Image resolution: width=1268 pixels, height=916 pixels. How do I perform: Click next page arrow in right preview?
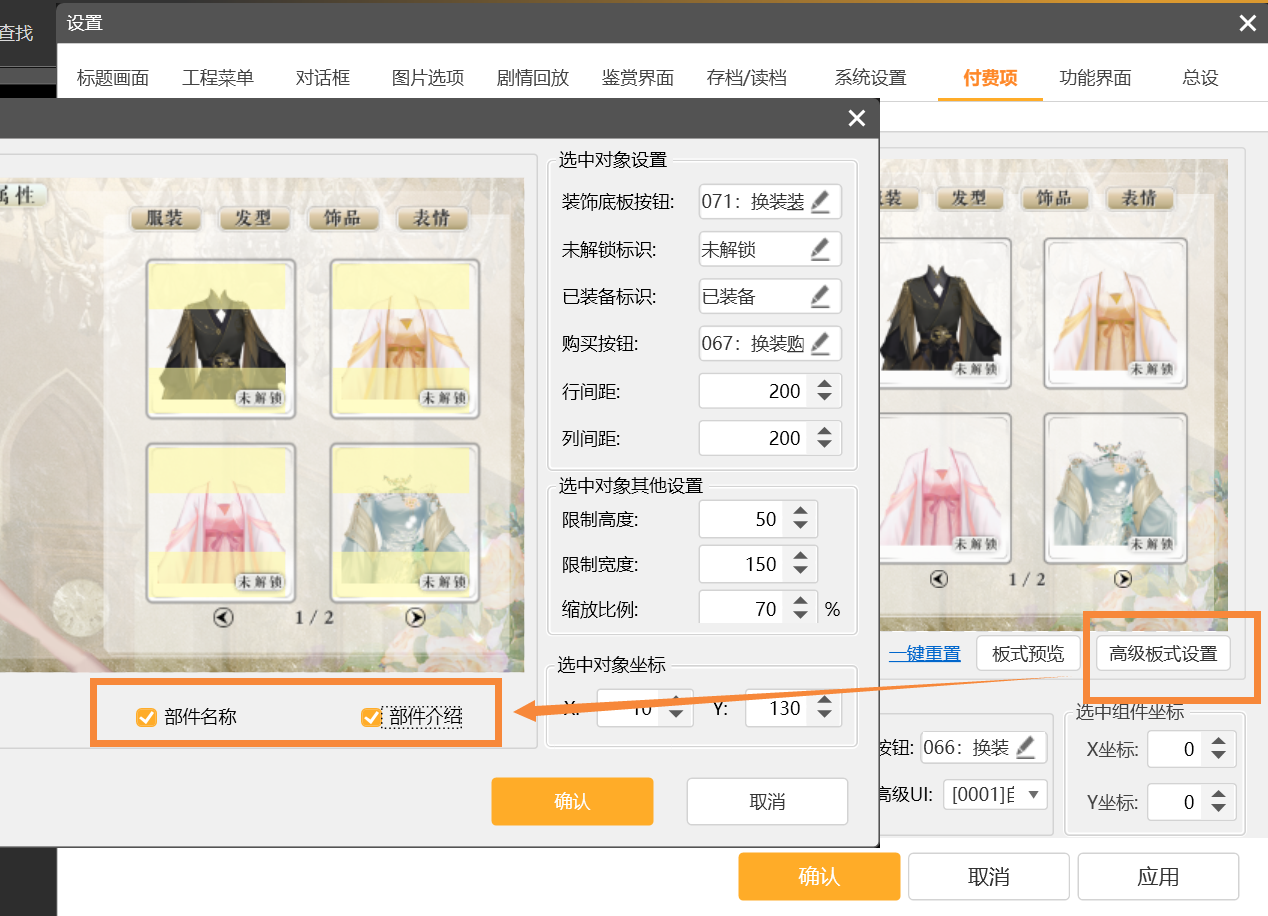1123,578
